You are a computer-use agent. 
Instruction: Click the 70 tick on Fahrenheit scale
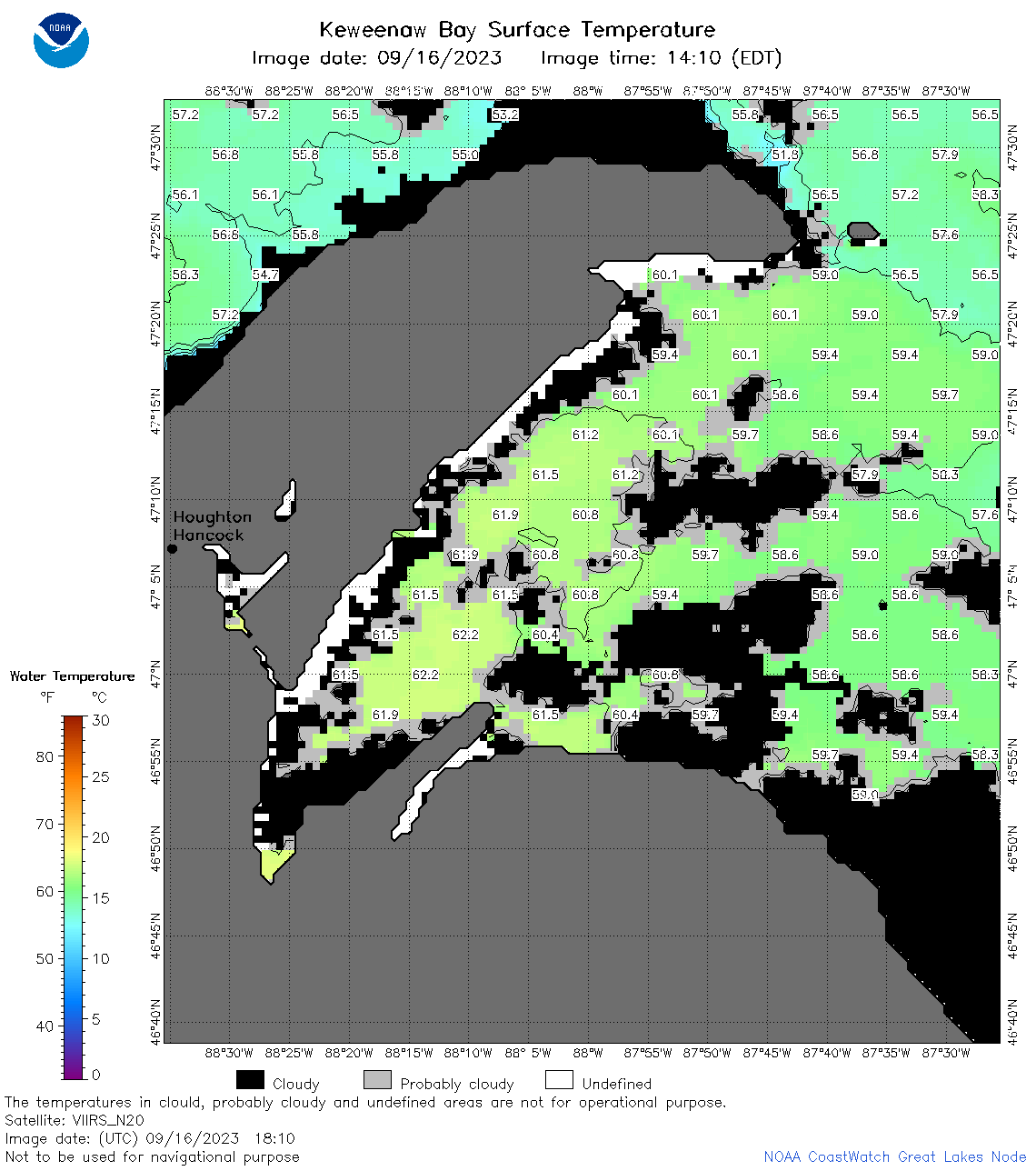(45, 824)
